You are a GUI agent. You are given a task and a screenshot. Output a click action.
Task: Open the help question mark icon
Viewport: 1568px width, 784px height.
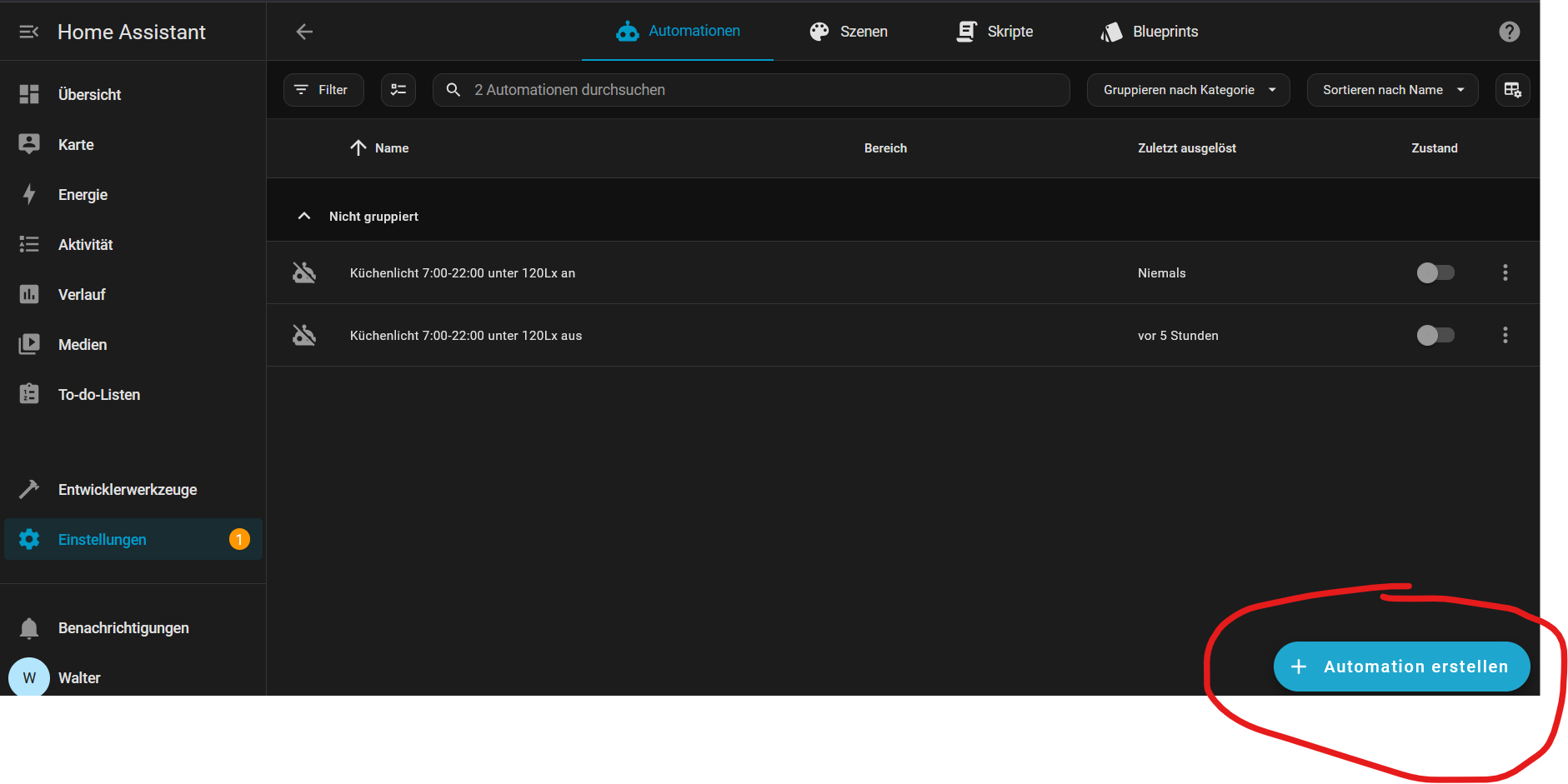[1509, 32]
